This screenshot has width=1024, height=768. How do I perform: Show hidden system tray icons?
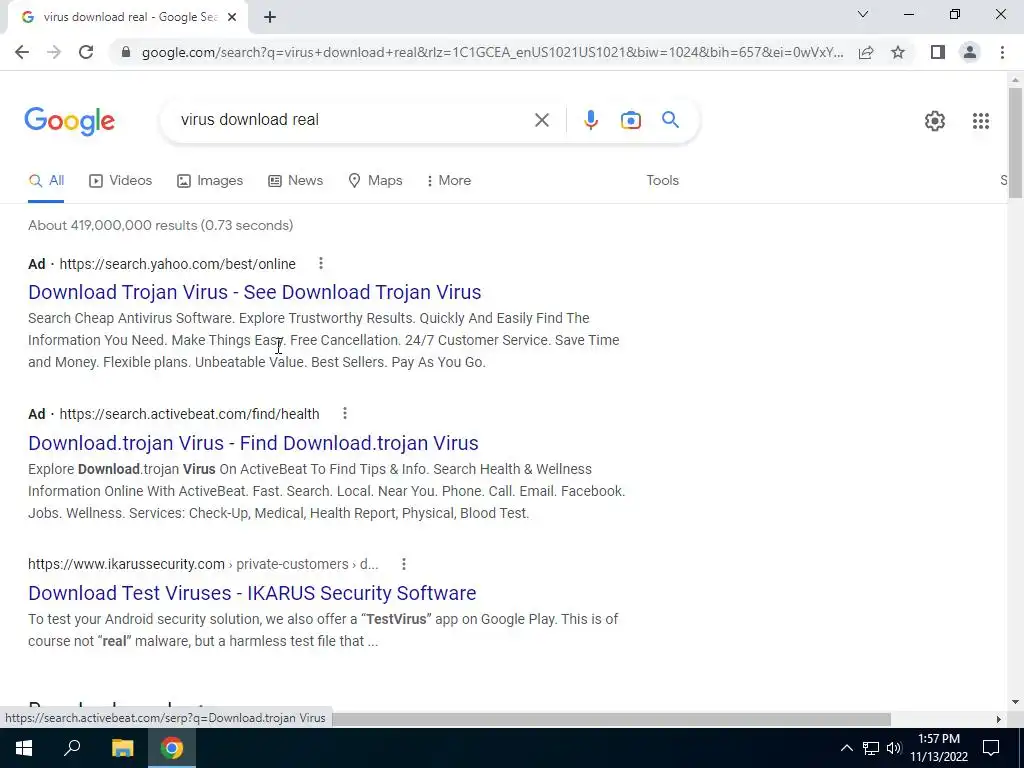tap(846, 748)
